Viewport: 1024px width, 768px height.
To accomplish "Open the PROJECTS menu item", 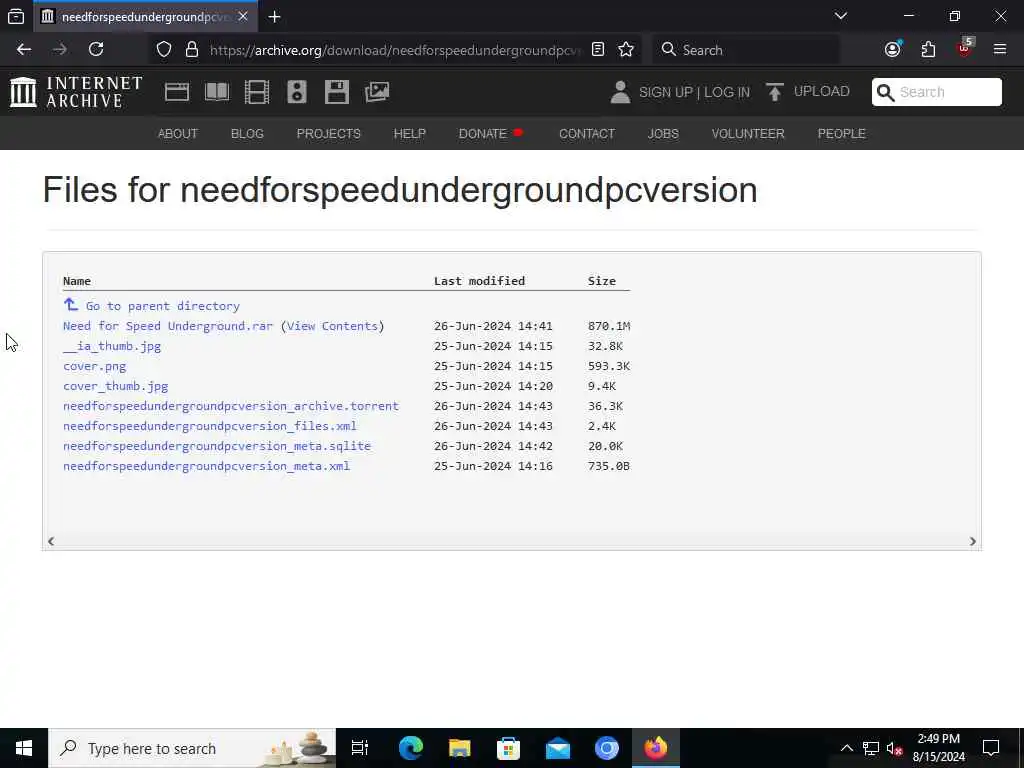I will tap(328, 134).
